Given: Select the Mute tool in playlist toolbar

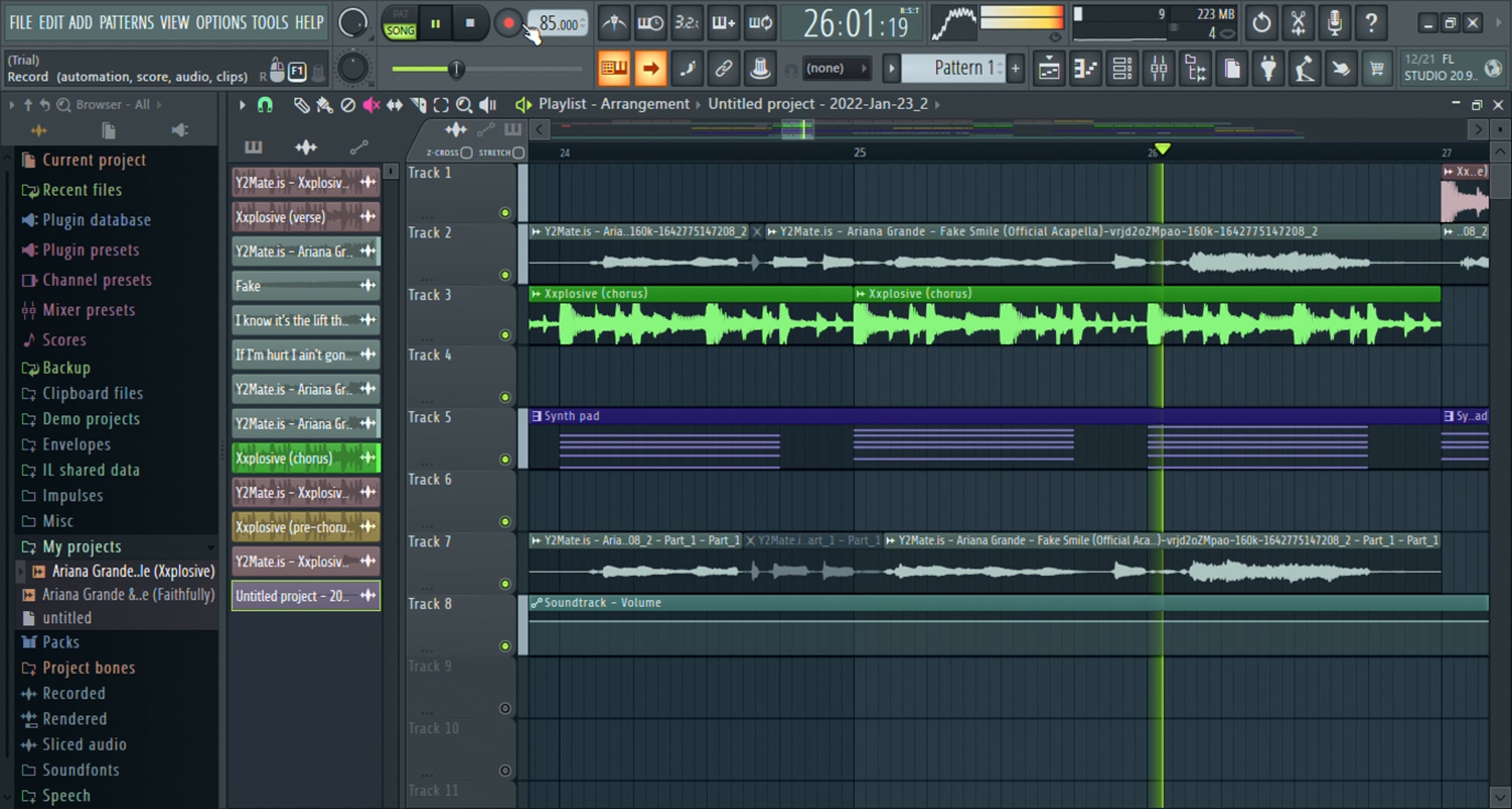Looking at the screenshot, I should click(371, 105).
